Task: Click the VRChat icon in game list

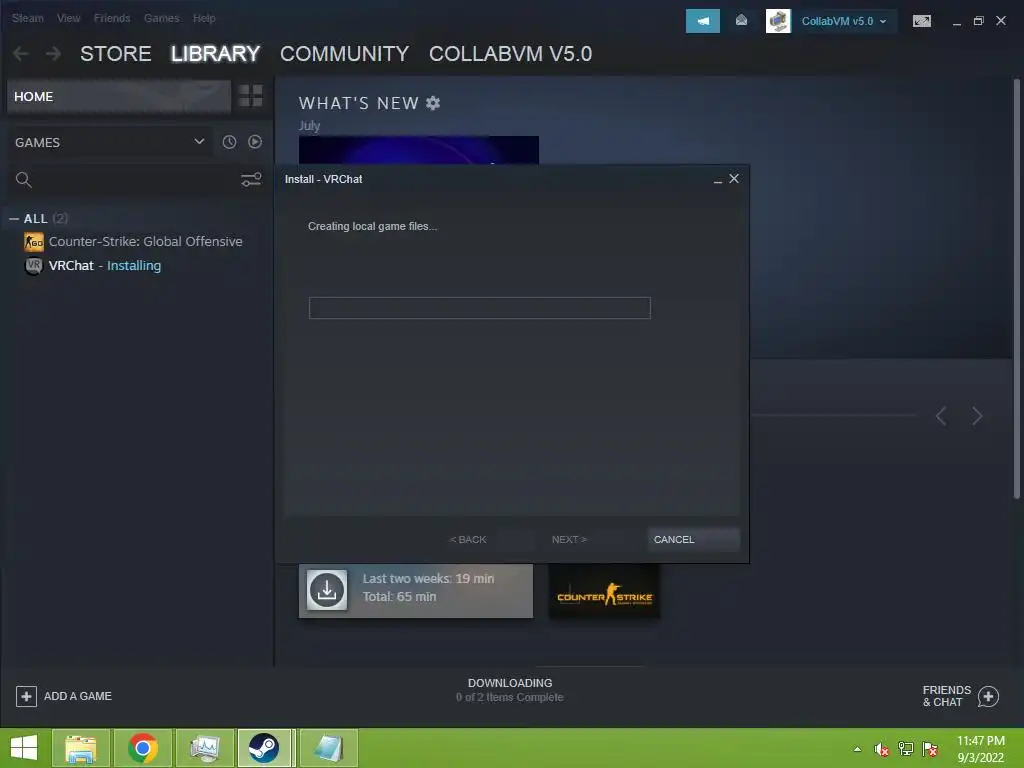Action: coord(34,266)
